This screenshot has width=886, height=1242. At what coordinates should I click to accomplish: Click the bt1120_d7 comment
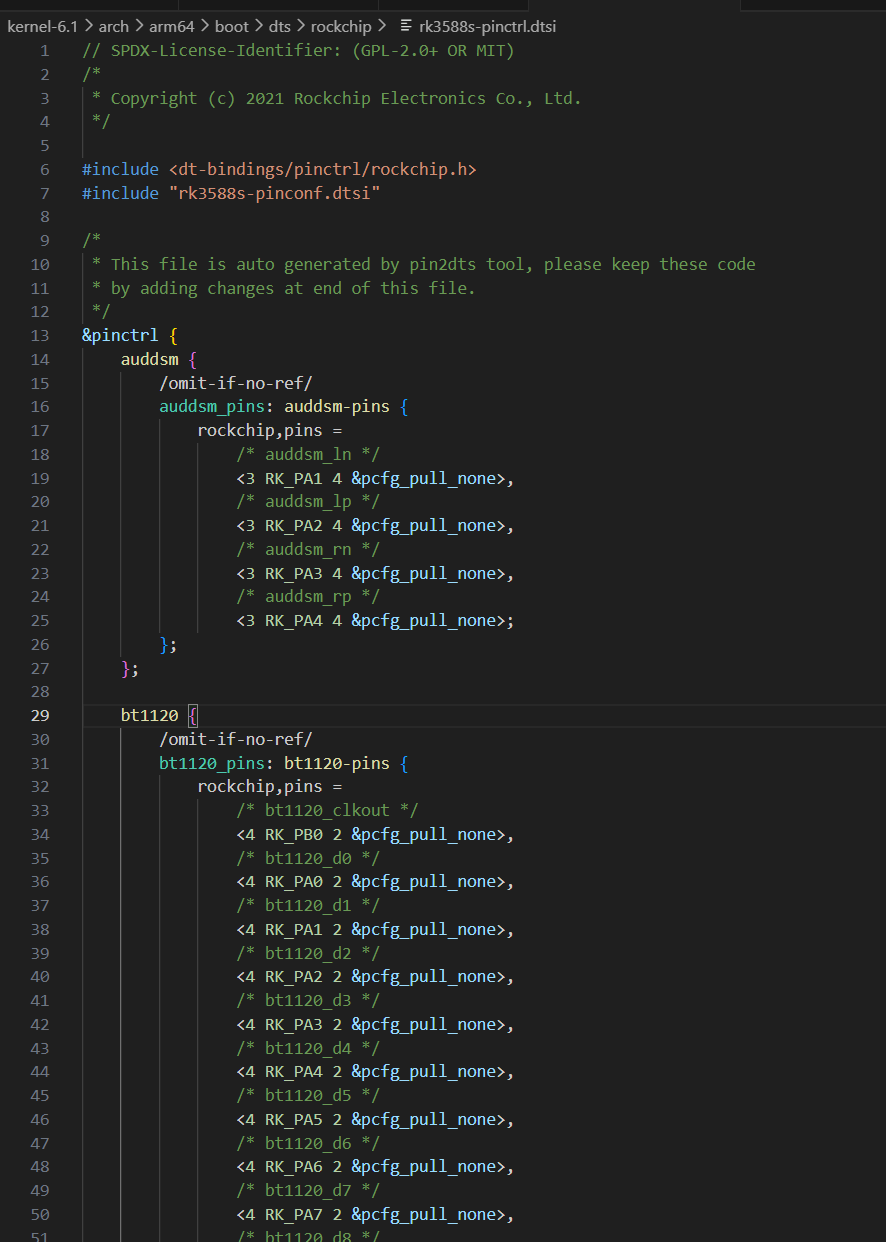coord(308,1190)
